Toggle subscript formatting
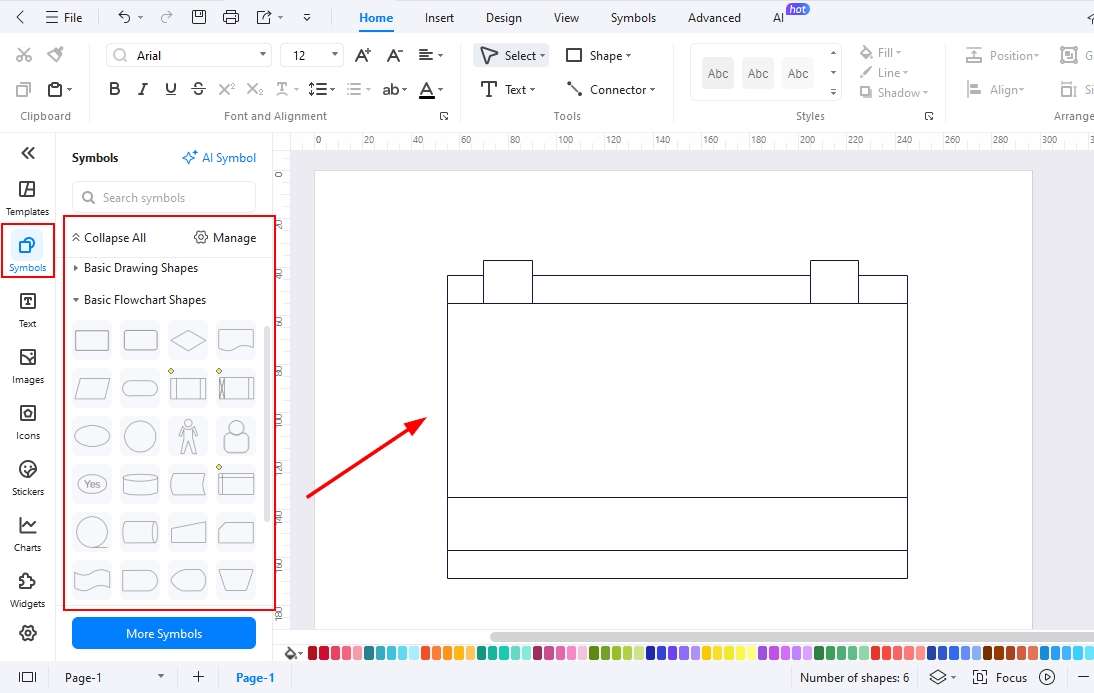This screenshot has width=1094, height=693. 255,89
